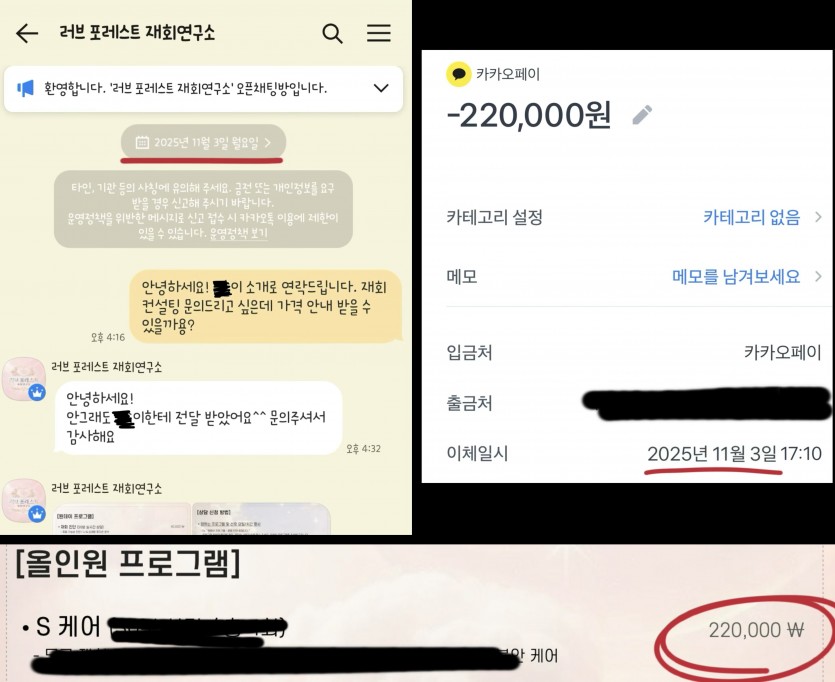Select the yellow sent message bubble

point(265,306)
